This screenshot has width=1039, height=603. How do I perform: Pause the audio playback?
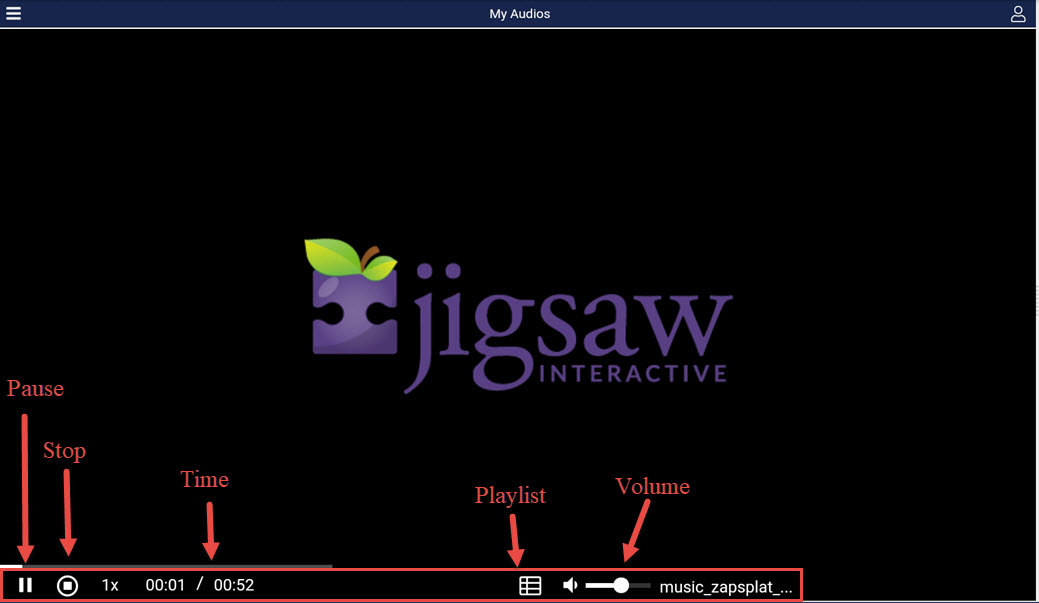coord(26,585)
